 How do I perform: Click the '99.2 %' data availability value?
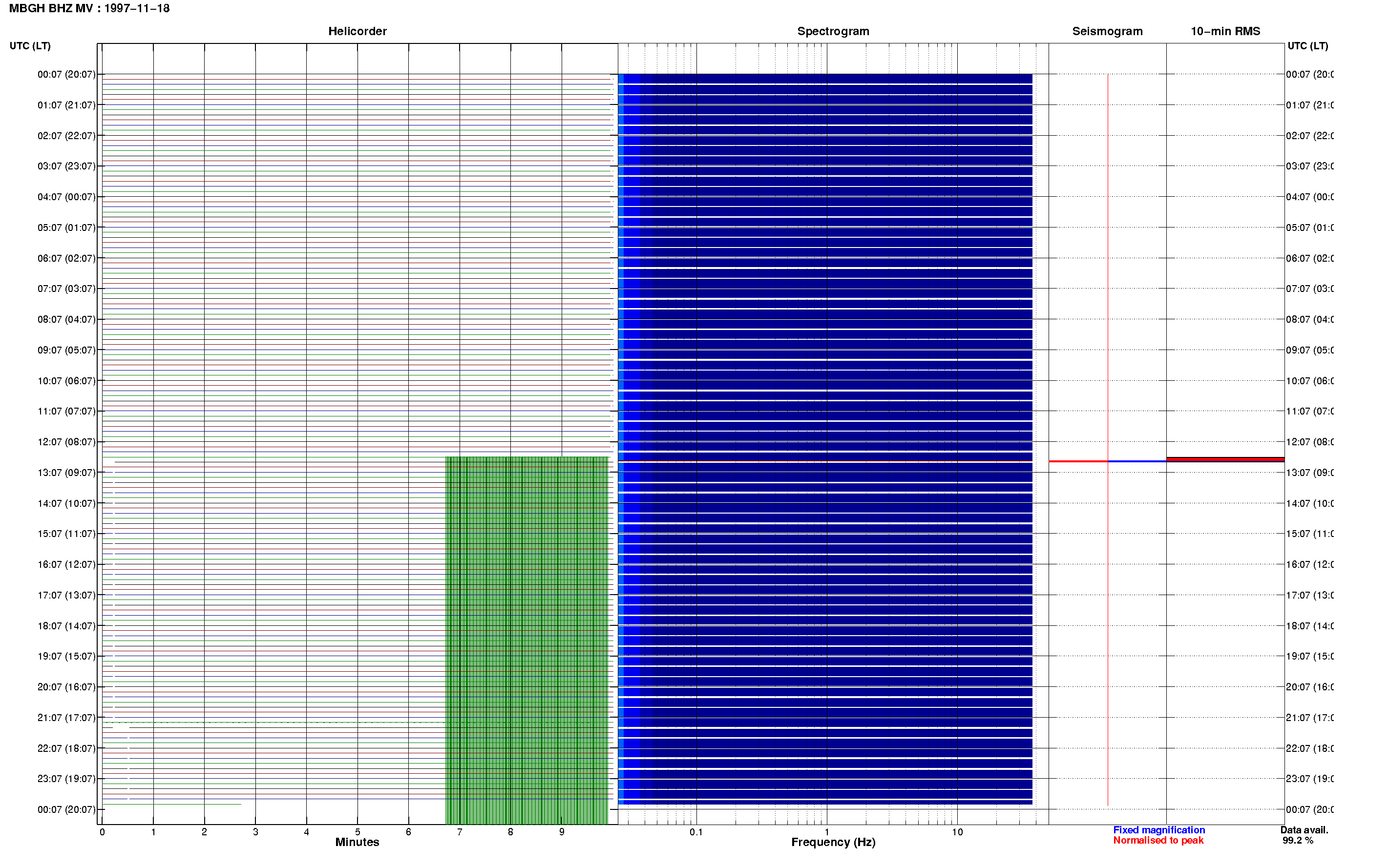pos(1298,841)
